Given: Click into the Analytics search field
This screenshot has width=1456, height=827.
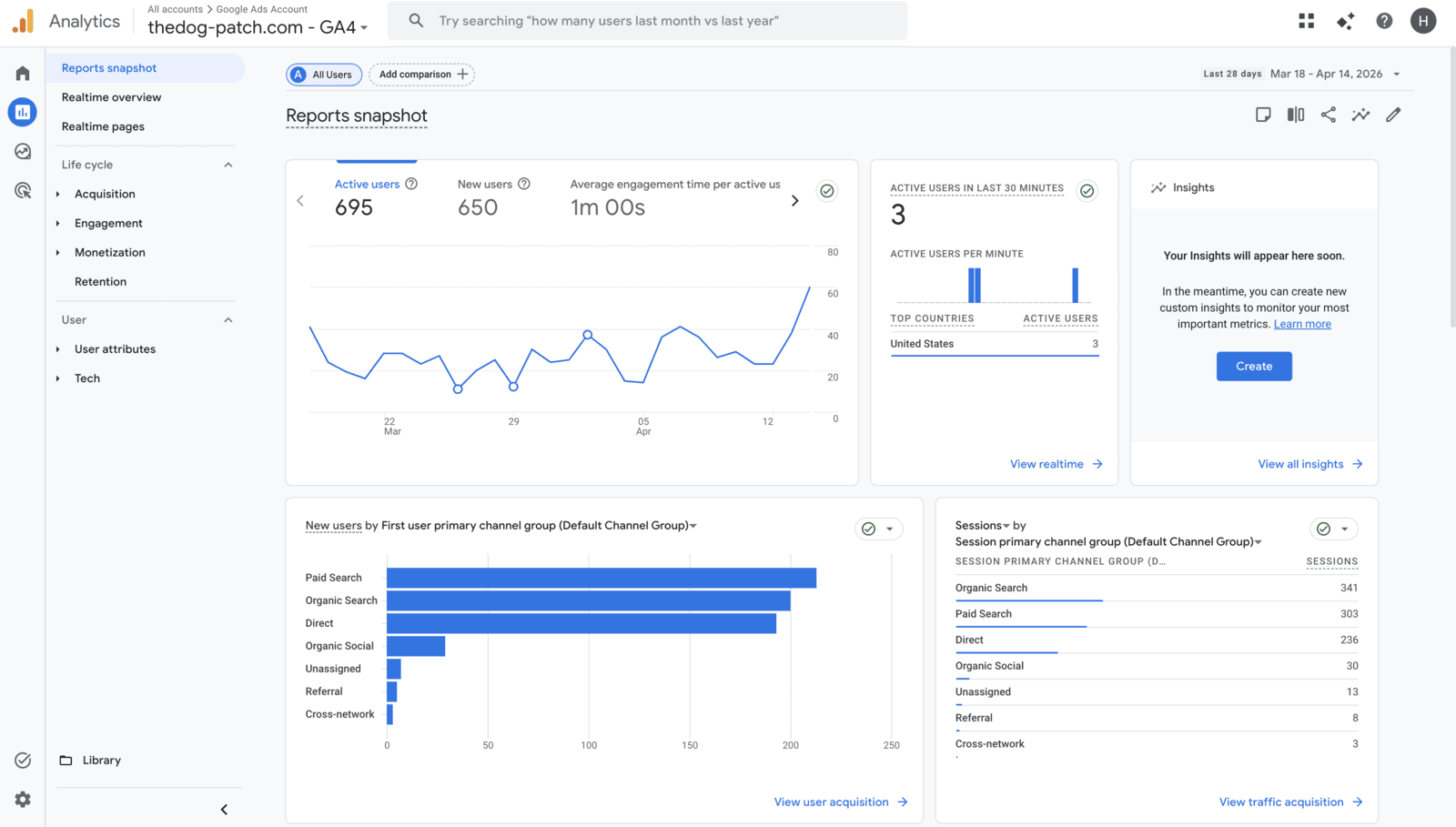Looking at the screenshot, I should (x=648, y=21).
